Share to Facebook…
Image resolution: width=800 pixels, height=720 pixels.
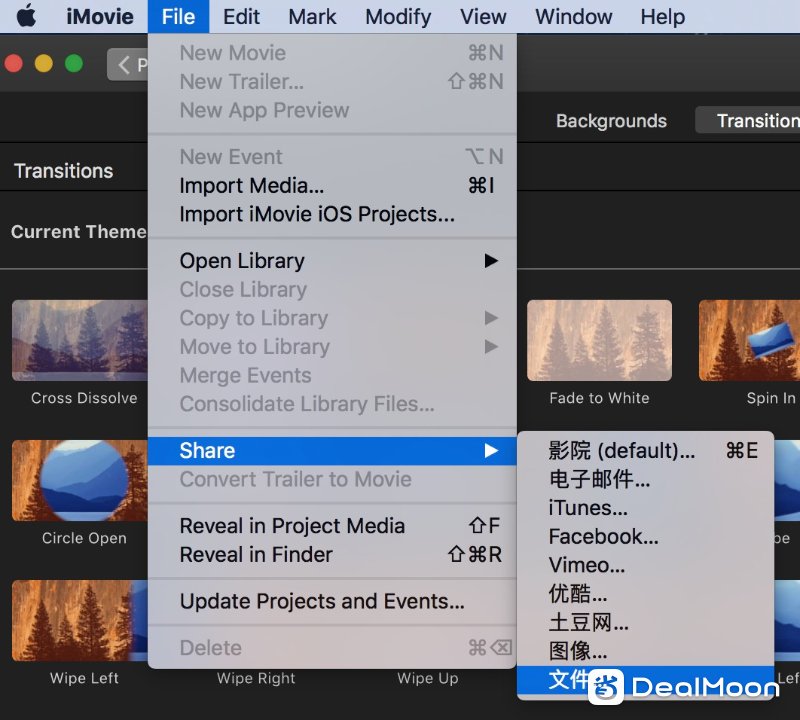pos(645,536)
